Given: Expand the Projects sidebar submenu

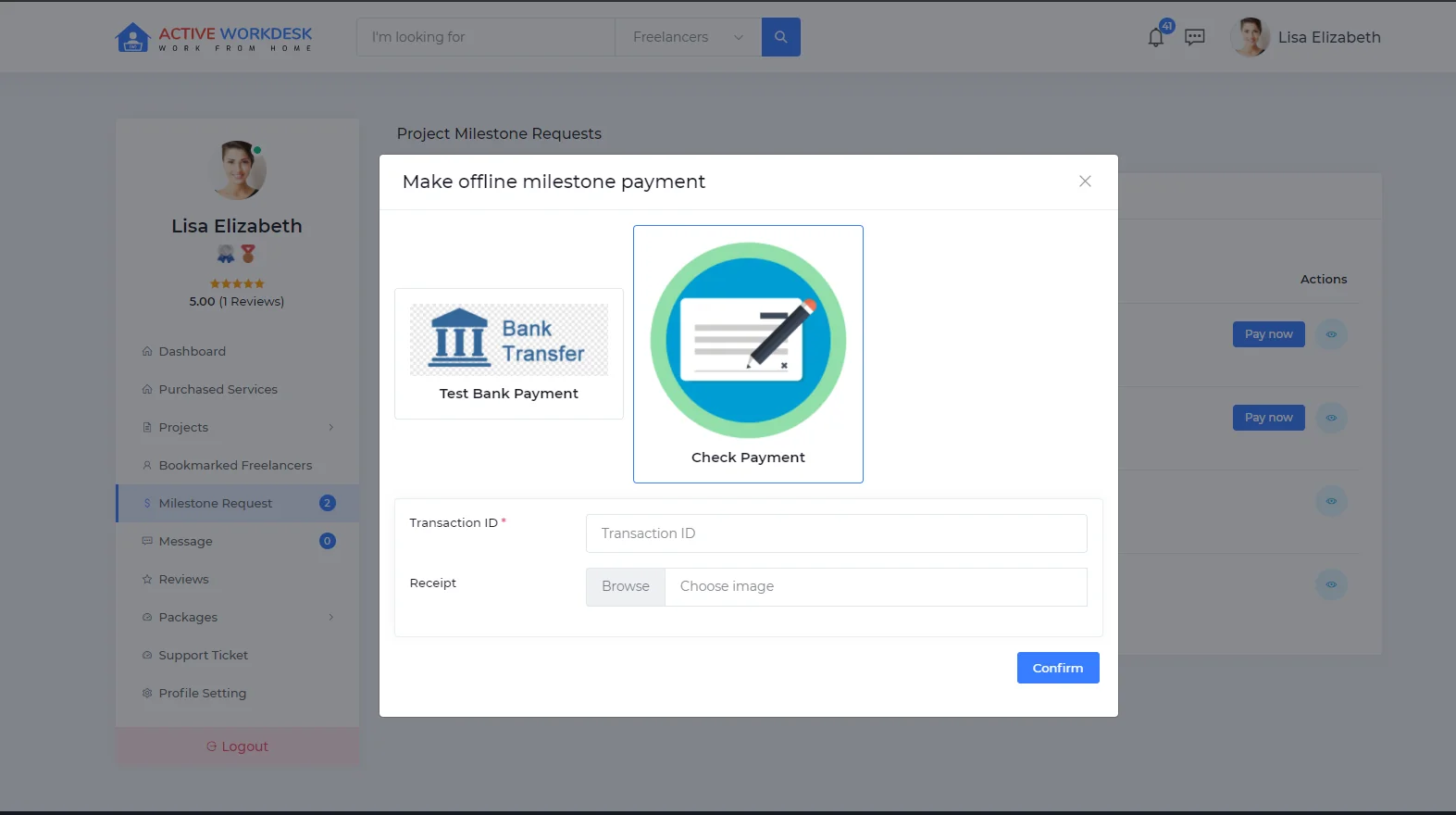Looking at the screenshot, I should pos(330,427).
